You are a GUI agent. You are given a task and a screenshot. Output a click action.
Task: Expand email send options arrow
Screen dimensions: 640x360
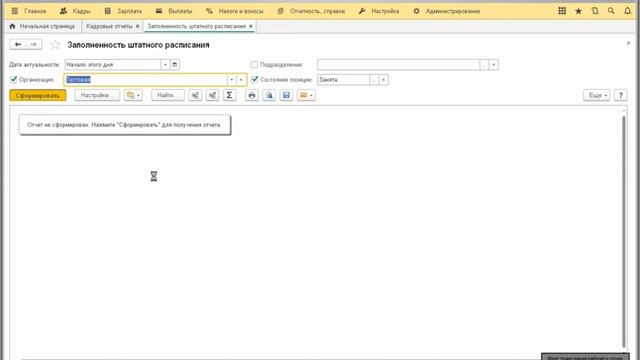(311, 96)
